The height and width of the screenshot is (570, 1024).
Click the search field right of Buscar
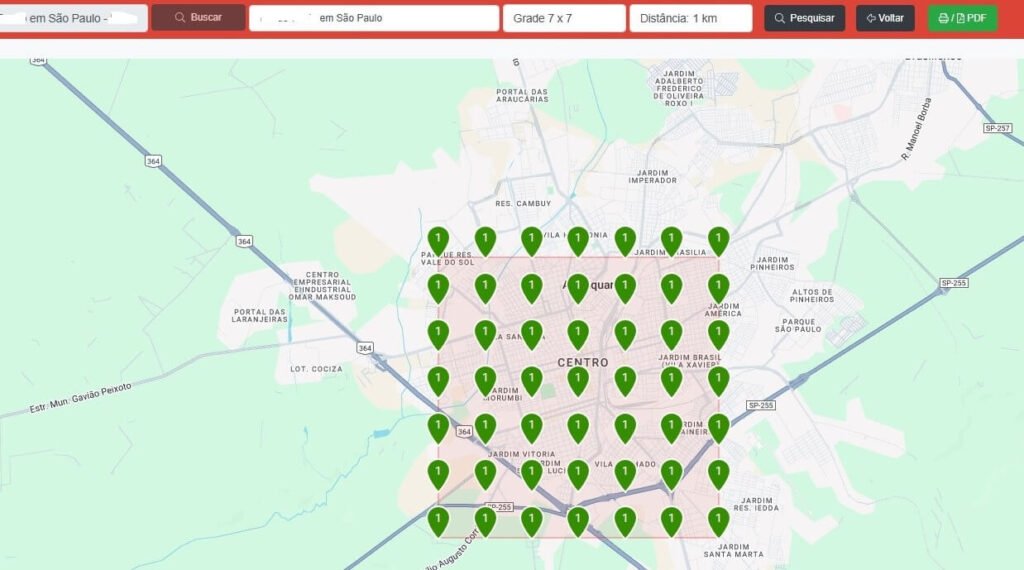point(373,18)
